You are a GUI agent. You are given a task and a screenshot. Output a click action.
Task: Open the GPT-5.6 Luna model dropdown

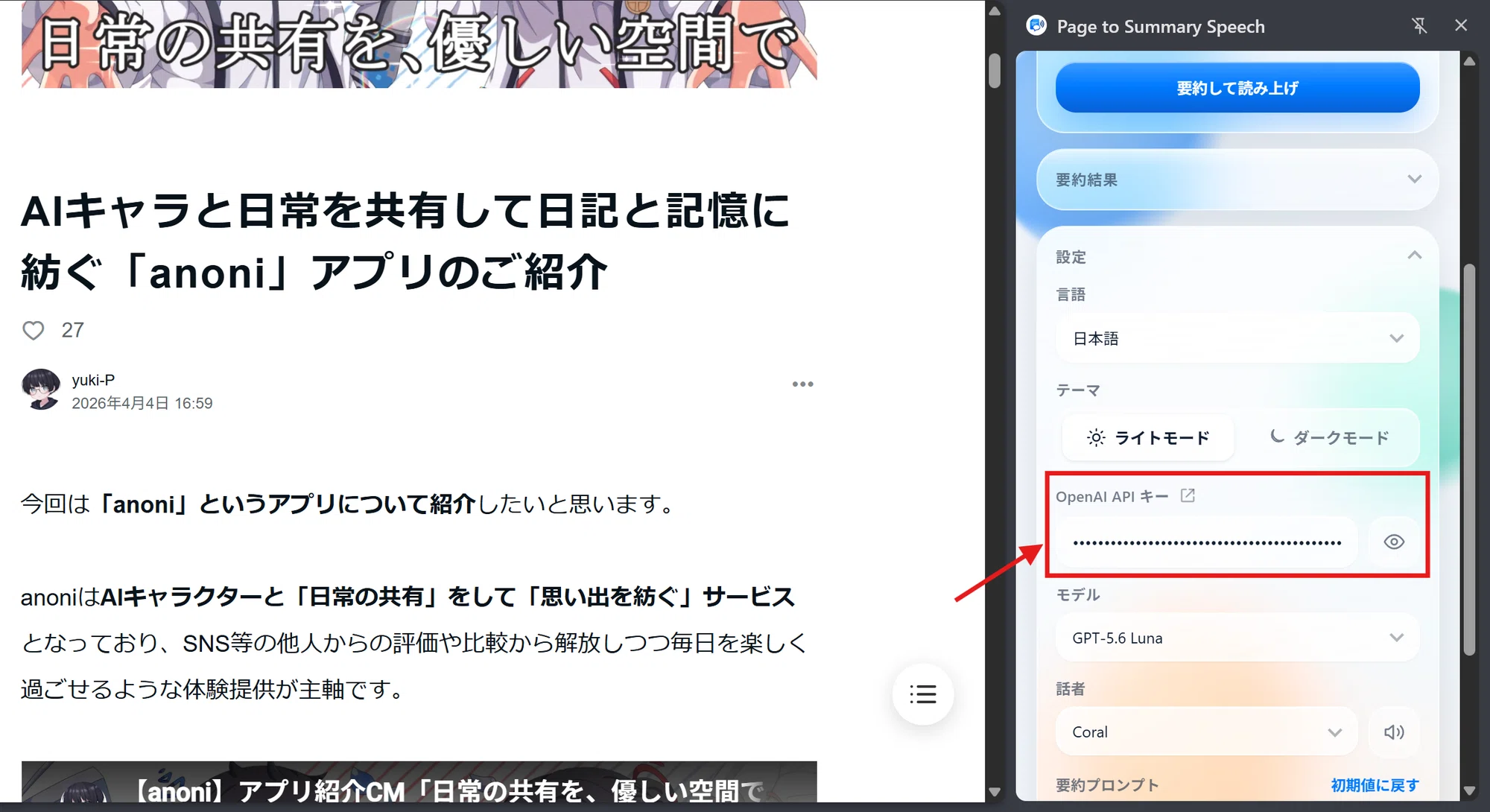point(1237,638)
